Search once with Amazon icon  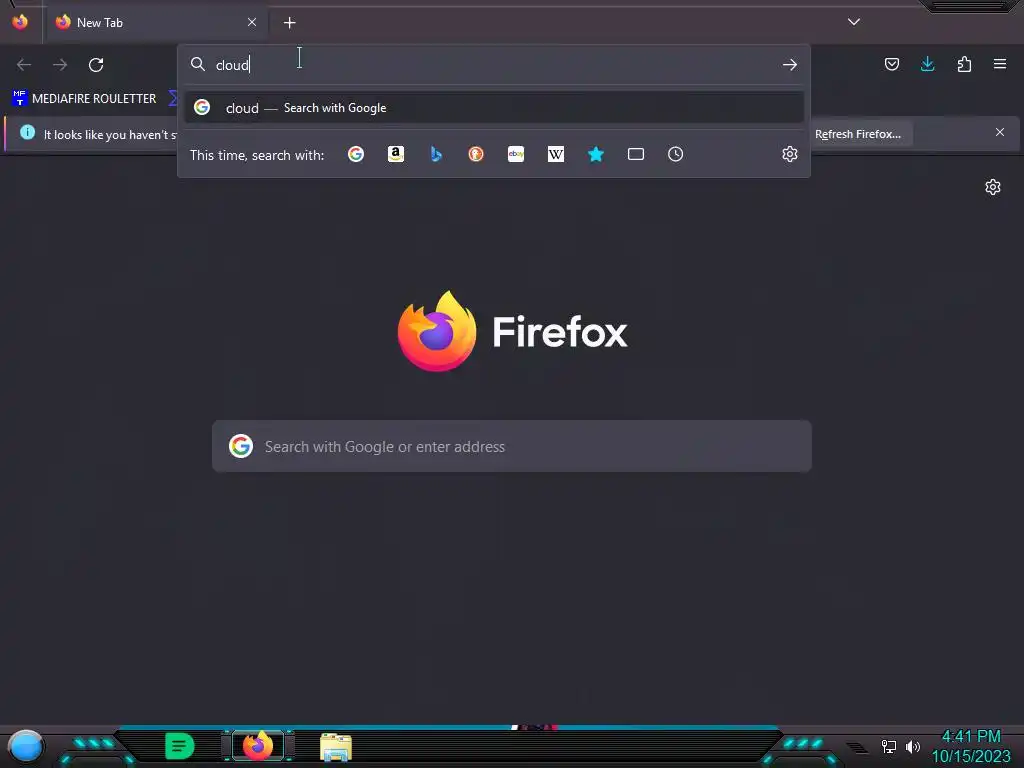(x=396, y=154)
